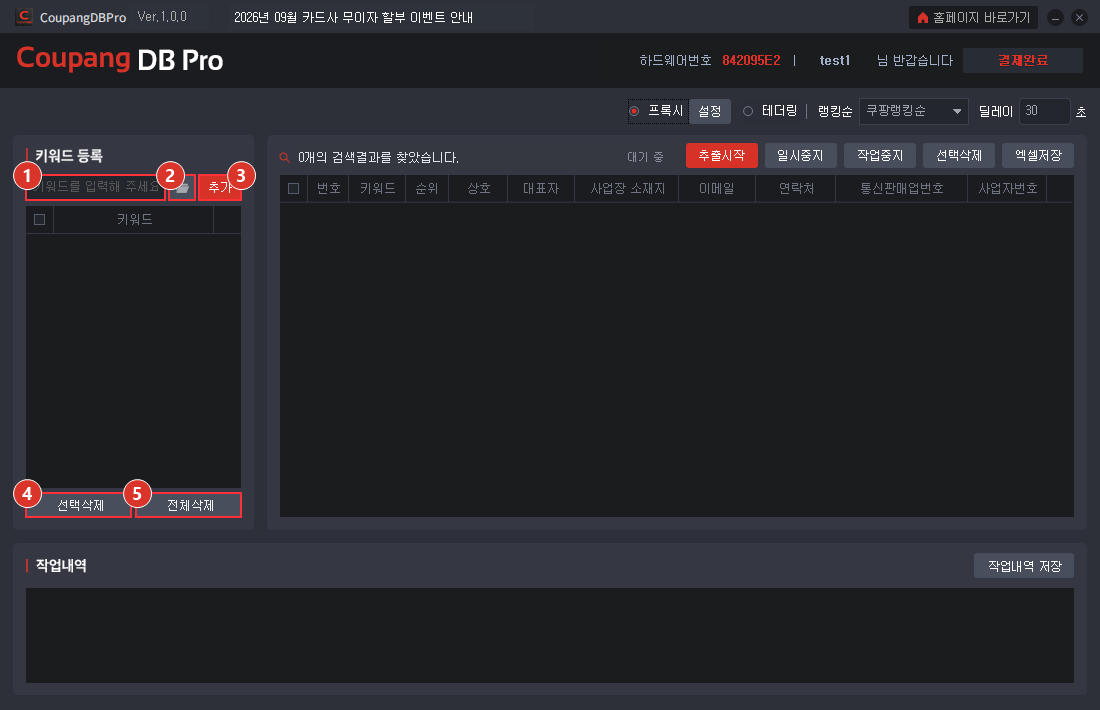Close the CoupangDBPro window

coord(1079,18)
